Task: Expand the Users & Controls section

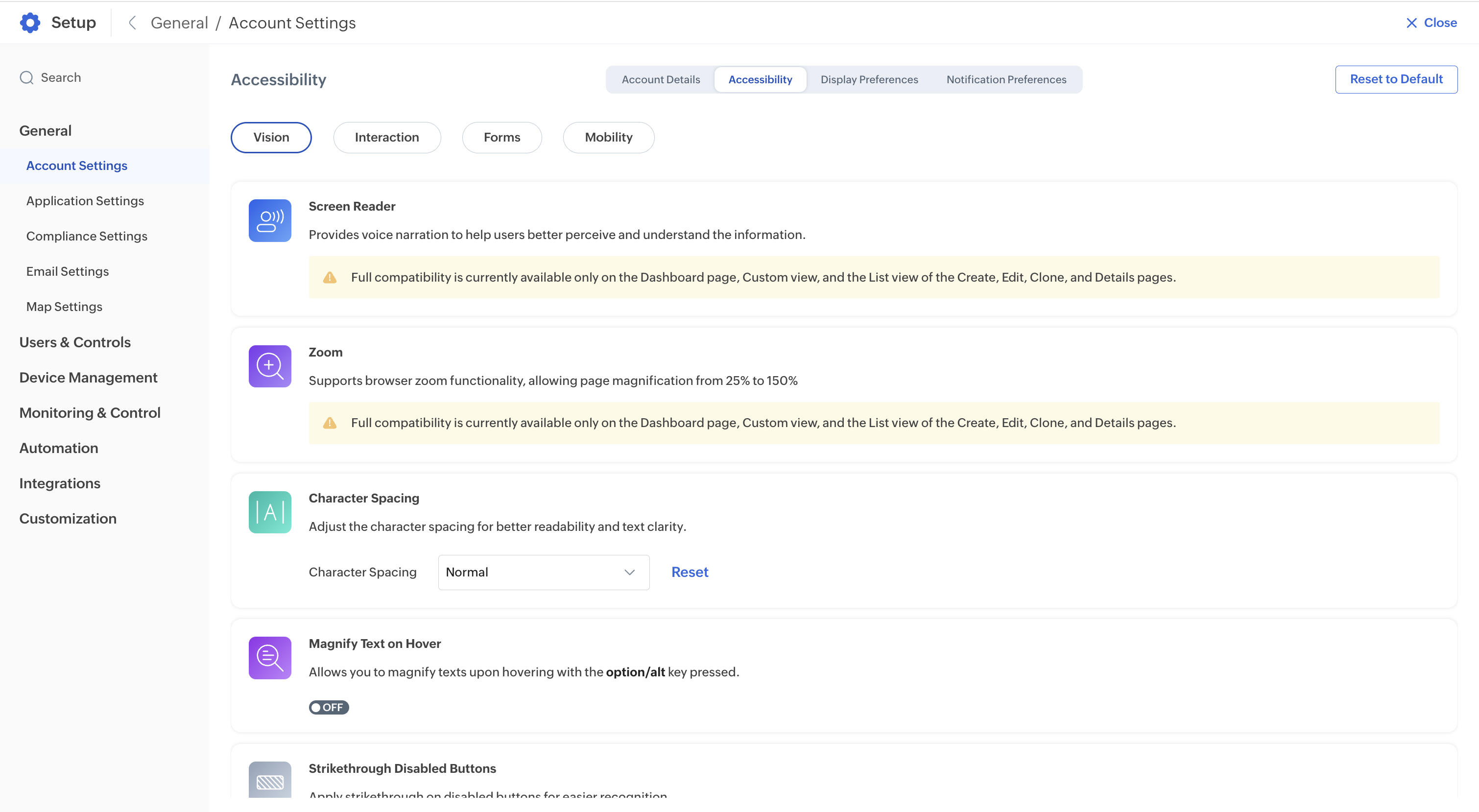Action: click(75, 342)
